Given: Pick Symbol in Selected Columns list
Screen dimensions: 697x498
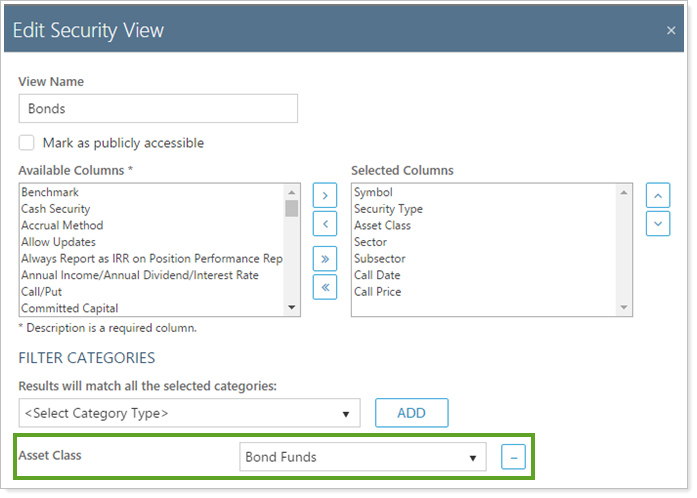Looking at the screenshot, I should (373, 192).
